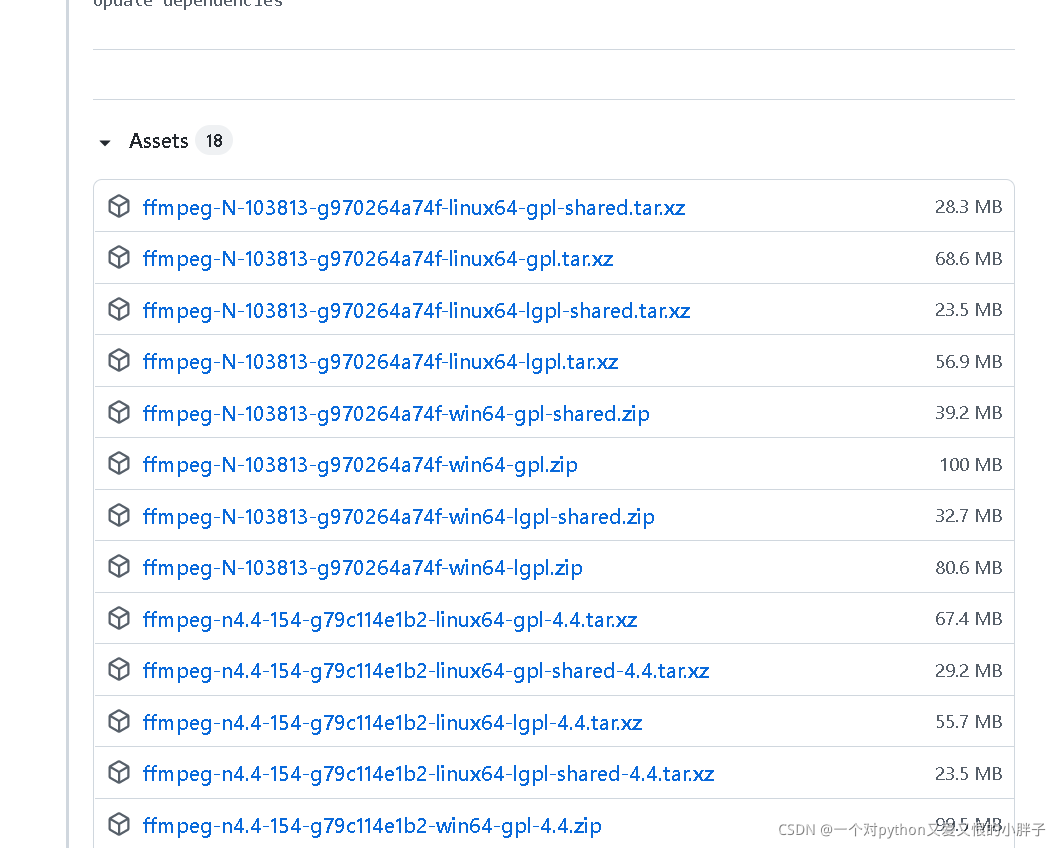Click the 68.6 MB file size
The image size is (1061, 848).
968,258
